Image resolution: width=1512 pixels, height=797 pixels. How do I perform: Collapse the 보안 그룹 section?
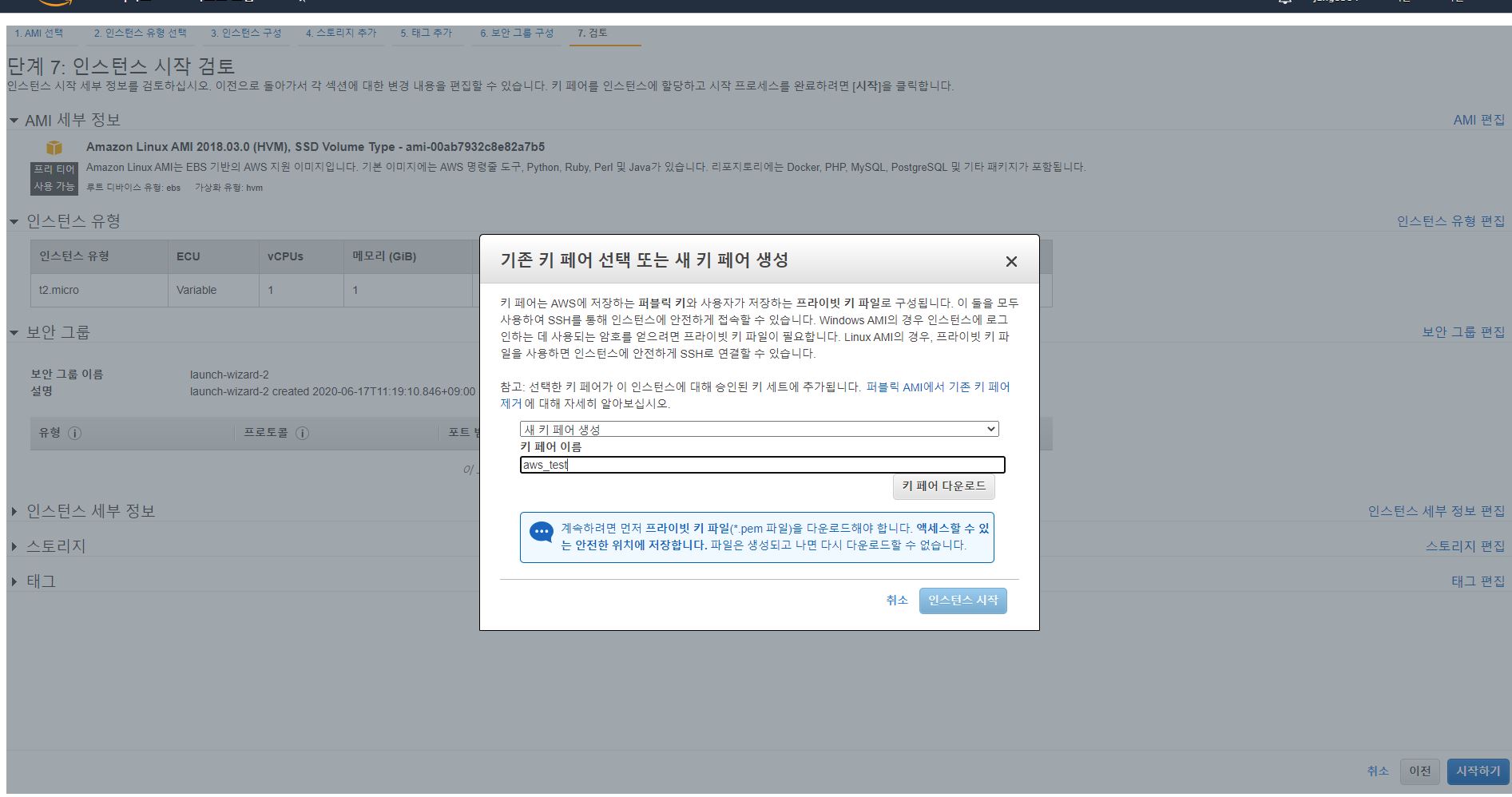[14, 332]
